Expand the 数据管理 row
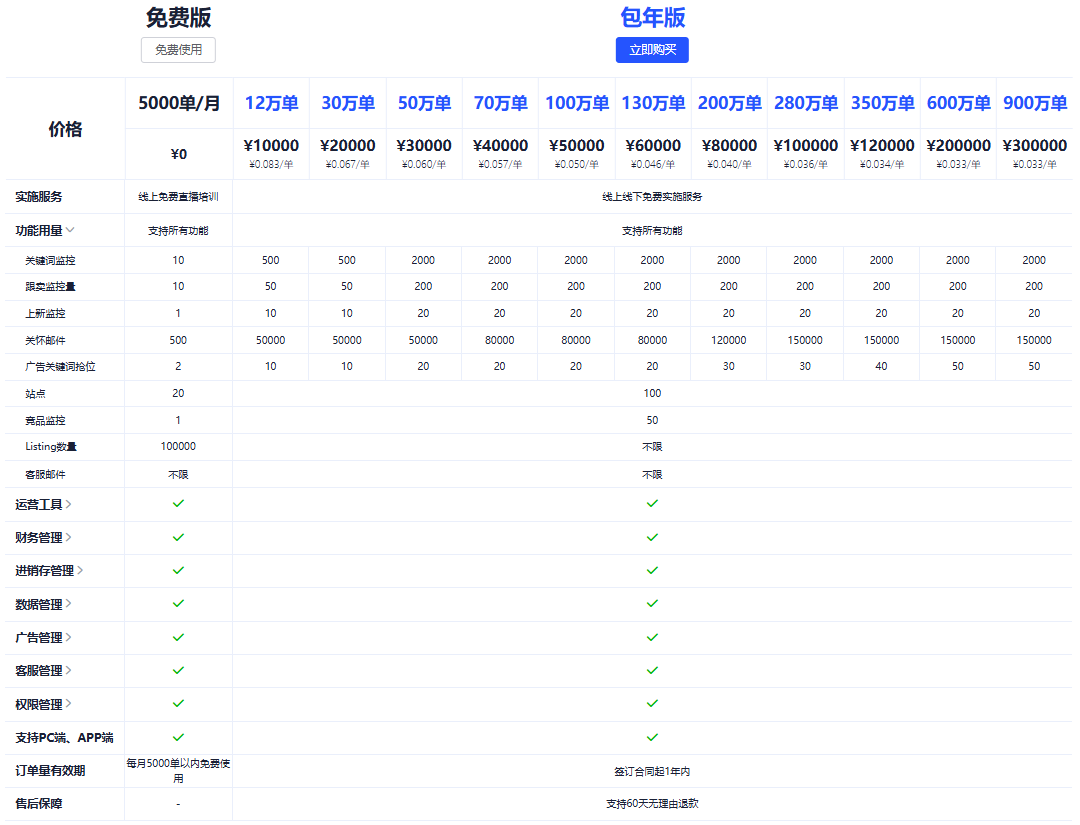Image resolution: width=1080 pixels, height=825 pixels. pos(69,604)
